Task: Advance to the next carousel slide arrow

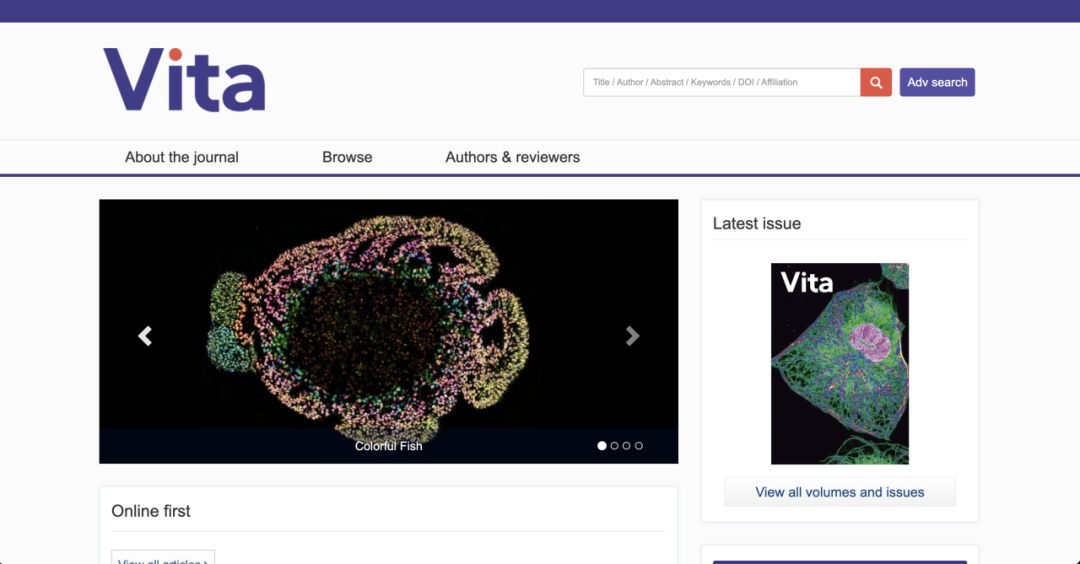Action: click(632, 336)
